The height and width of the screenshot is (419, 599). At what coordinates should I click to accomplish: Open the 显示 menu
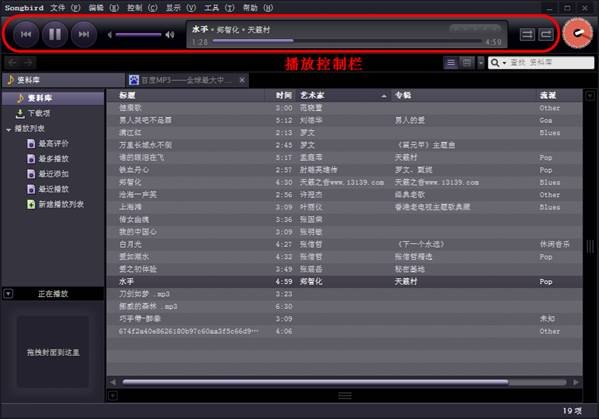coord(181,8)
